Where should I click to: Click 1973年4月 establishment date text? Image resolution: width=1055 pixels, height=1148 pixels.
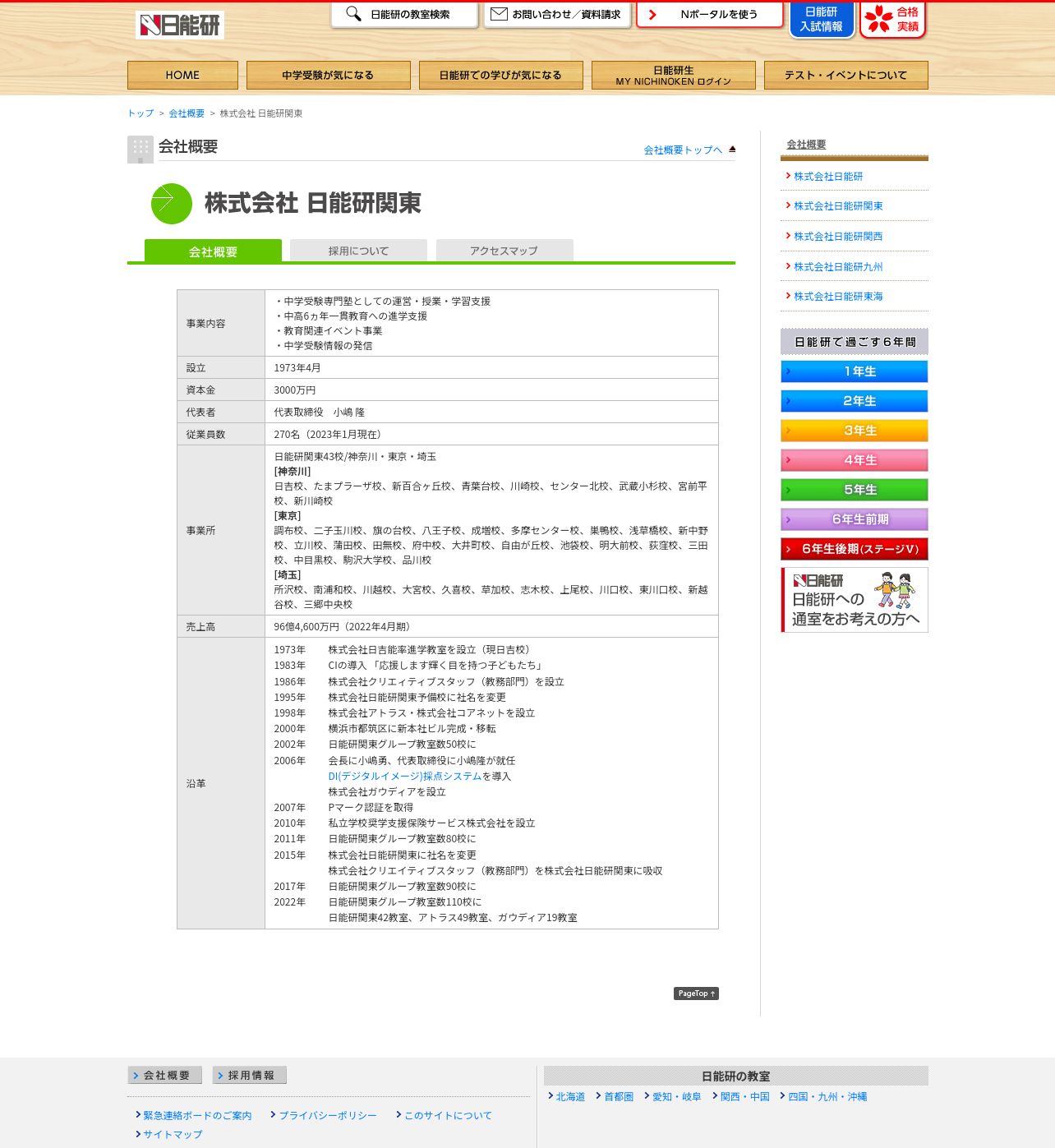pyautogui.click(x=297, y=367)
